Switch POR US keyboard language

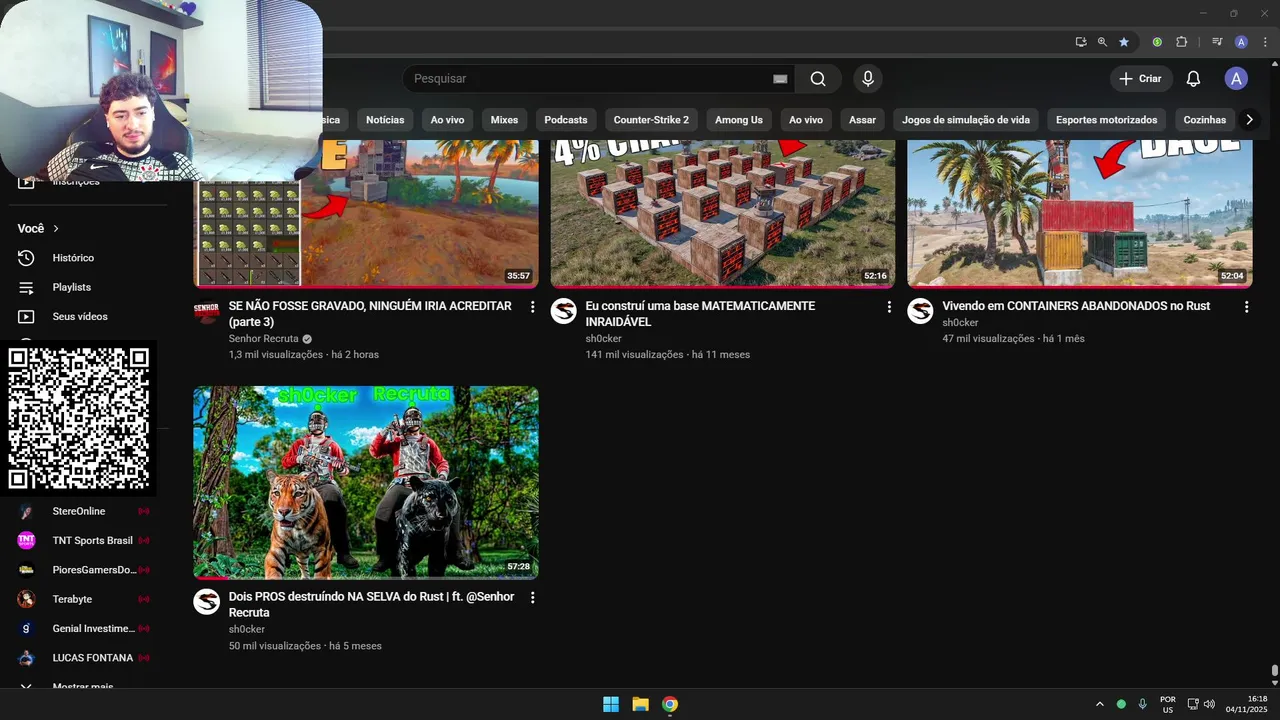tap(1168, 704)
